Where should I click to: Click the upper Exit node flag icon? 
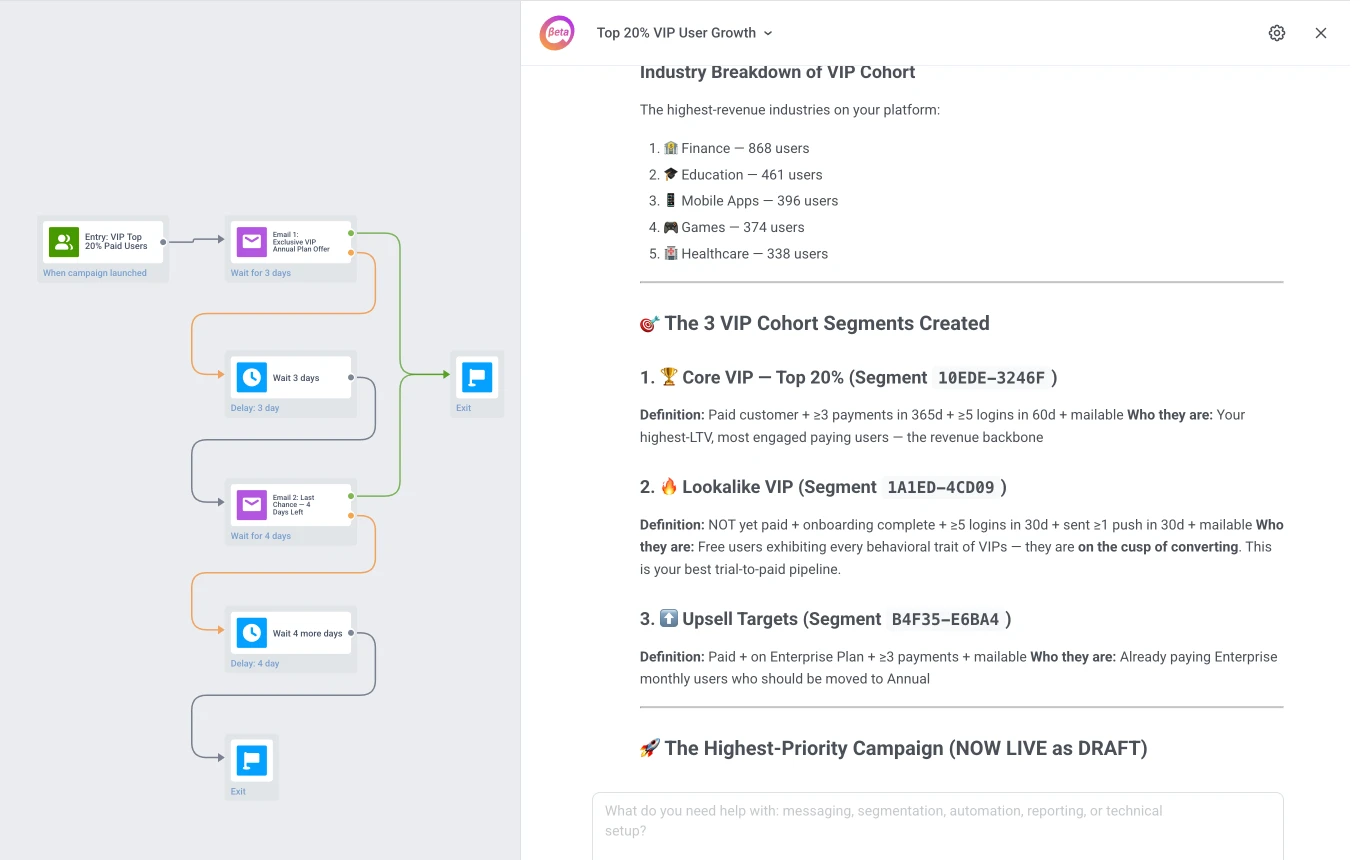tap(477, 377)
